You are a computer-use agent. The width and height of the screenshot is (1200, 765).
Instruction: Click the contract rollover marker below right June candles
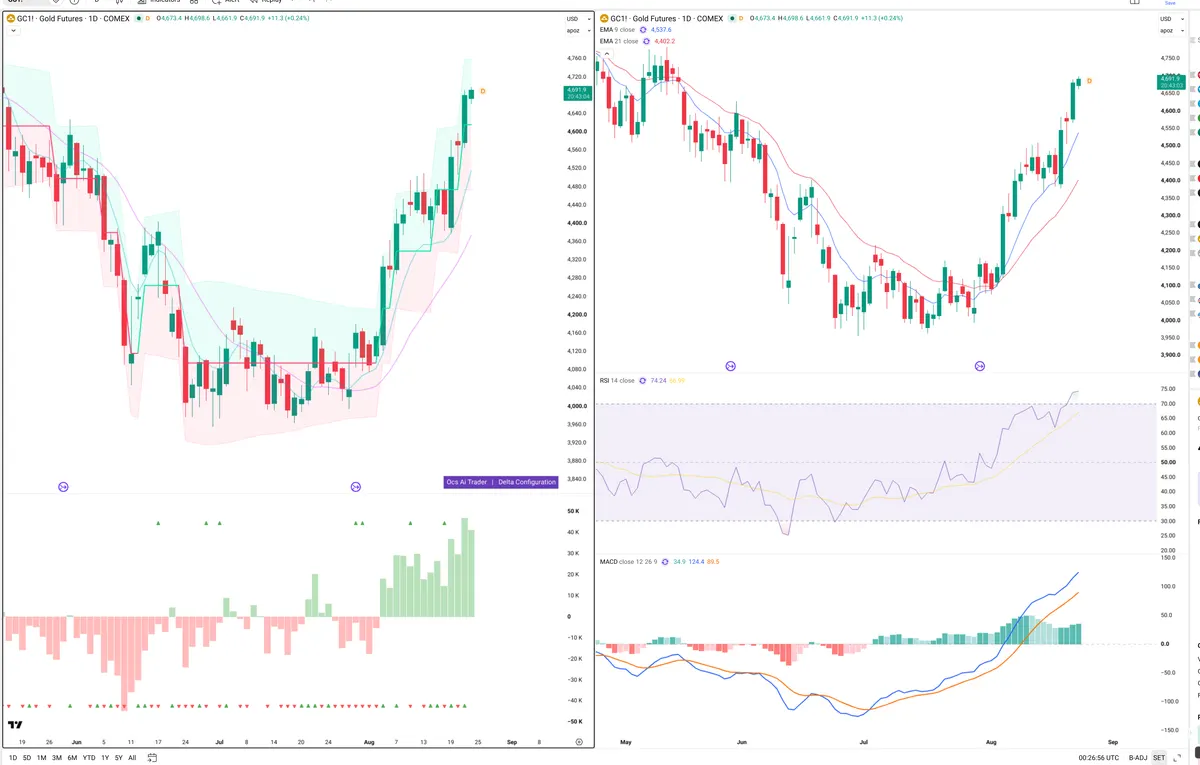click(x=730, y=367)
